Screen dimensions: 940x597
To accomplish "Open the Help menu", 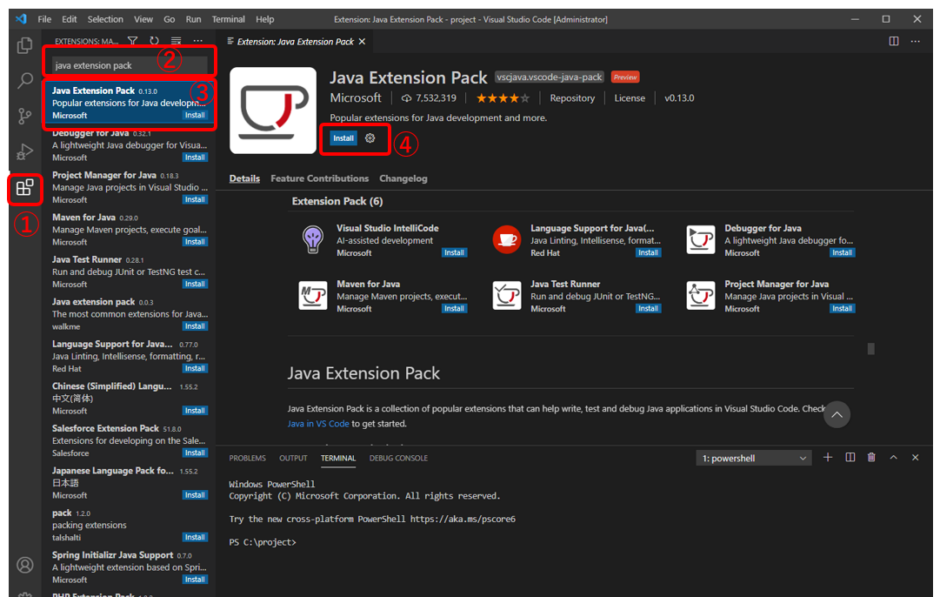I will pos(264,19).
